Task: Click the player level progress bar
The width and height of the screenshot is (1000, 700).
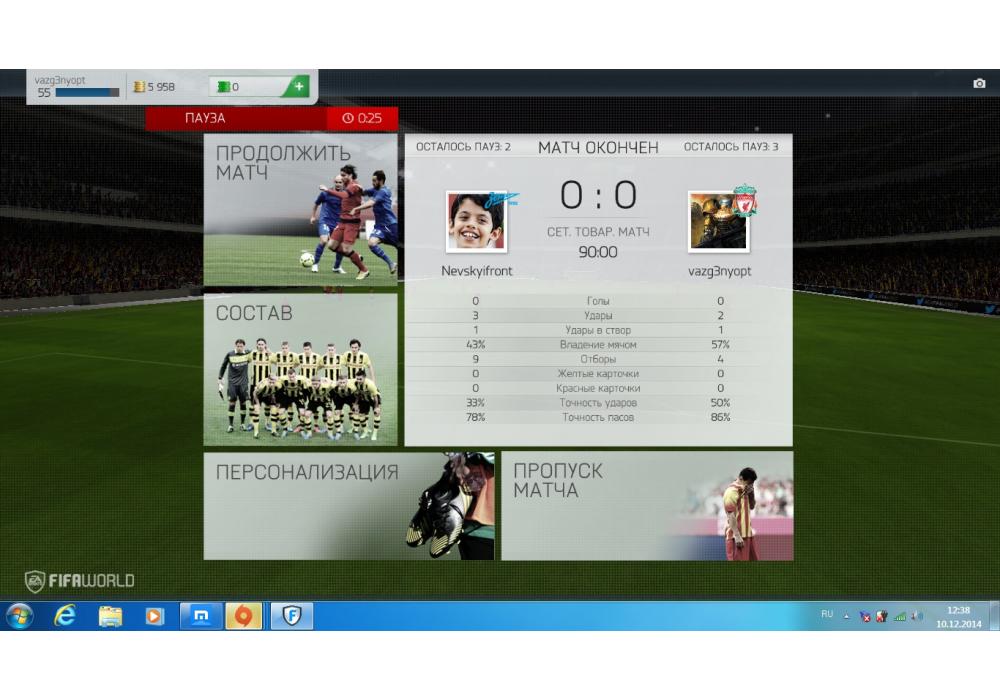Action: [x=87, y=93]
